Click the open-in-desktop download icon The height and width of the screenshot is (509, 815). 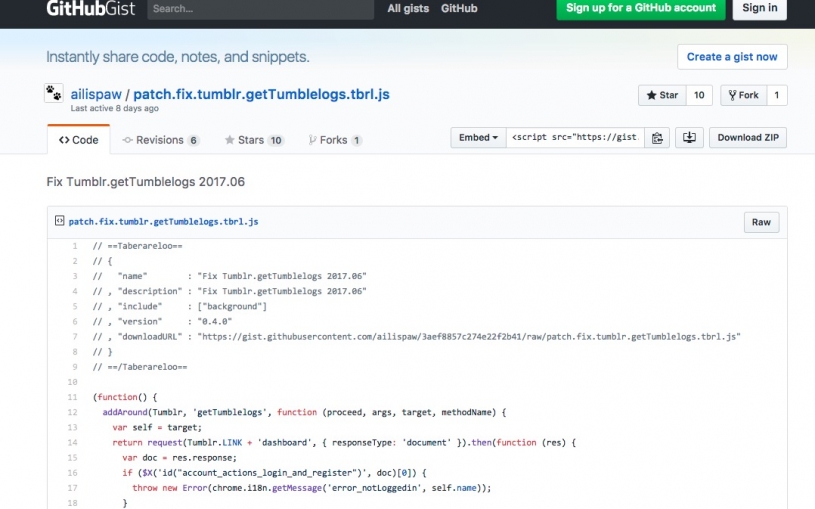point(689,138)
